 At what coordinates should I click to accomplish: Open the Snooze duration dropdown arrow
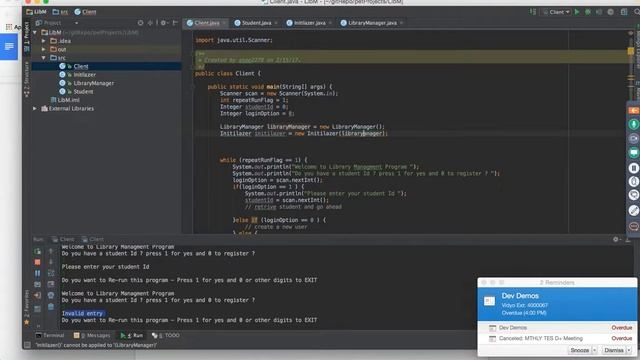point(594,350)
